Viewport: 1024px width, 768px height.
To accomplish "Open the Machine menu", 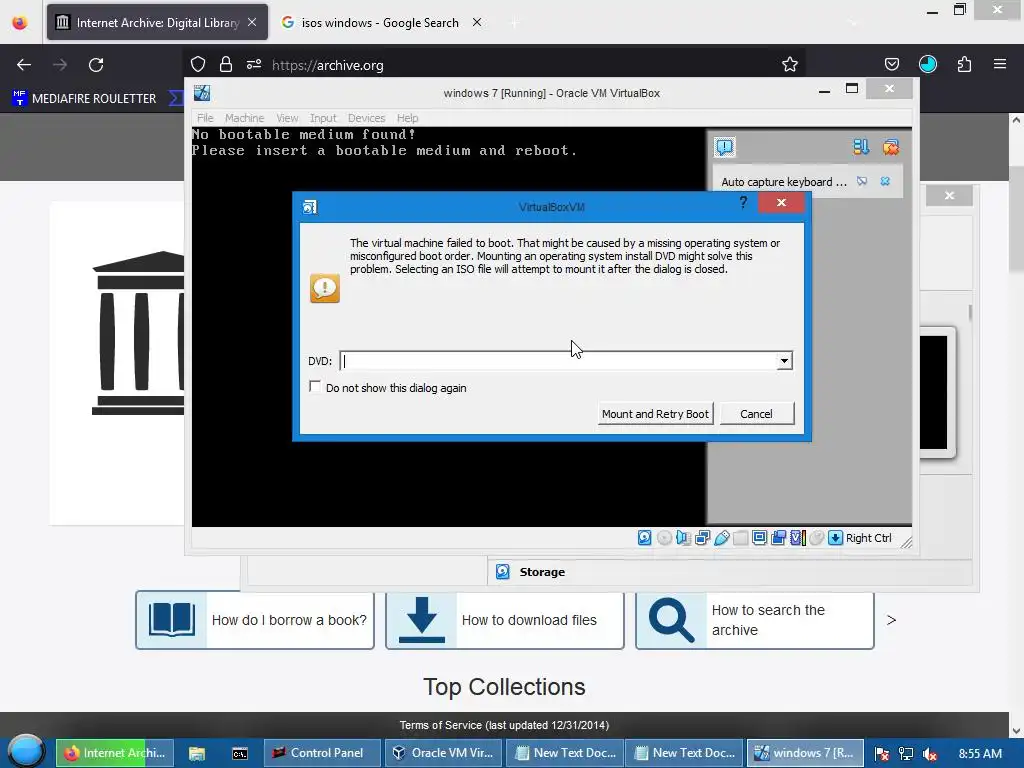I will pyautogui.click(x=244, y=118).
